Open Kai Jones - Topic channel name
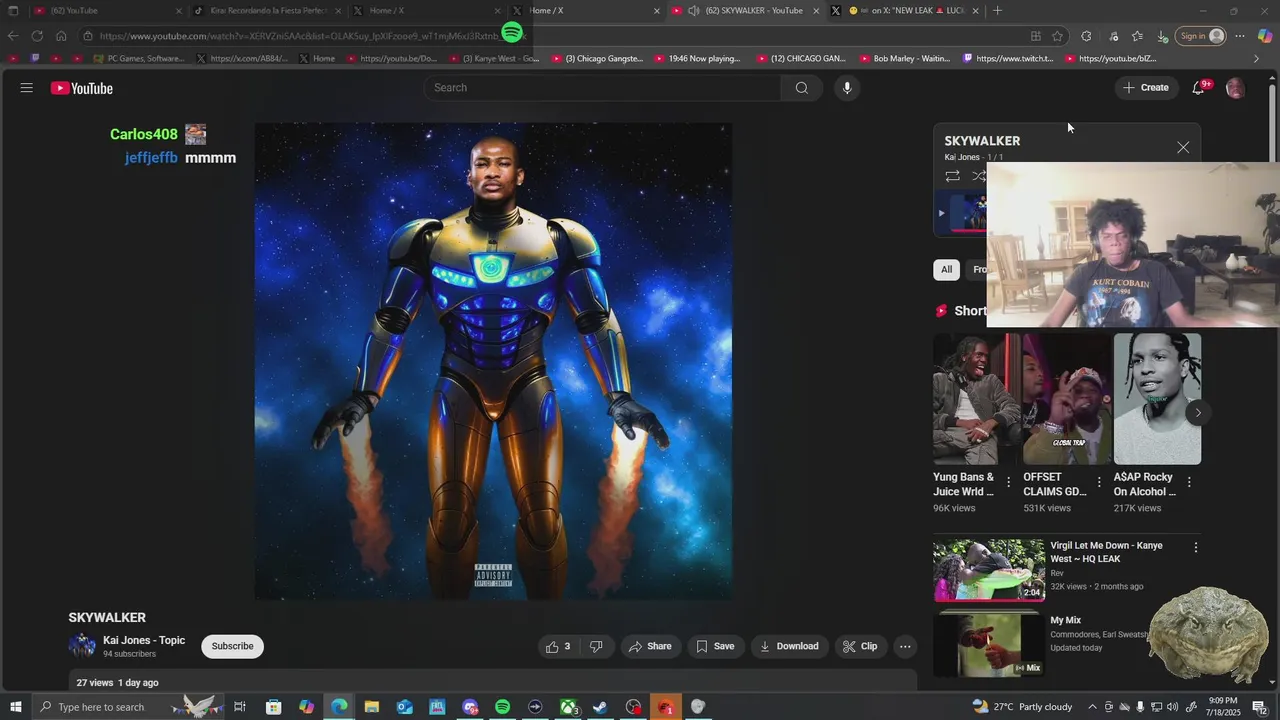The width and height of the screenshot is (1280, 720). tap(144, 640)
